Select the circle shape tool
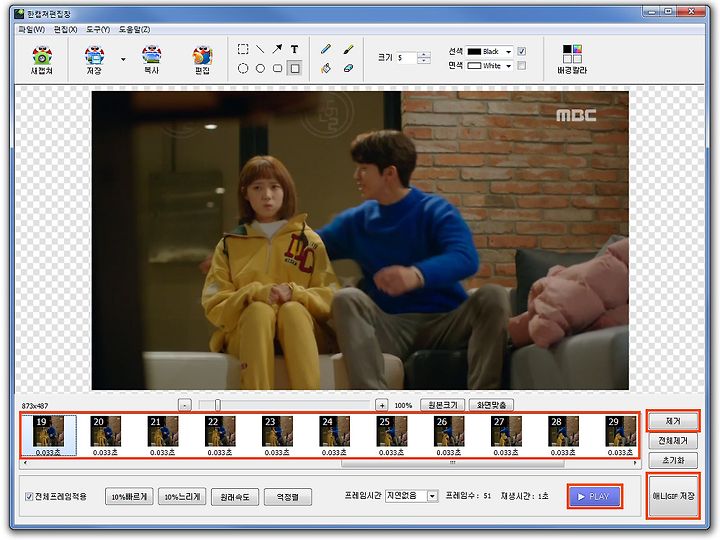Screen dimensions: 720x540 click(260, 68)
